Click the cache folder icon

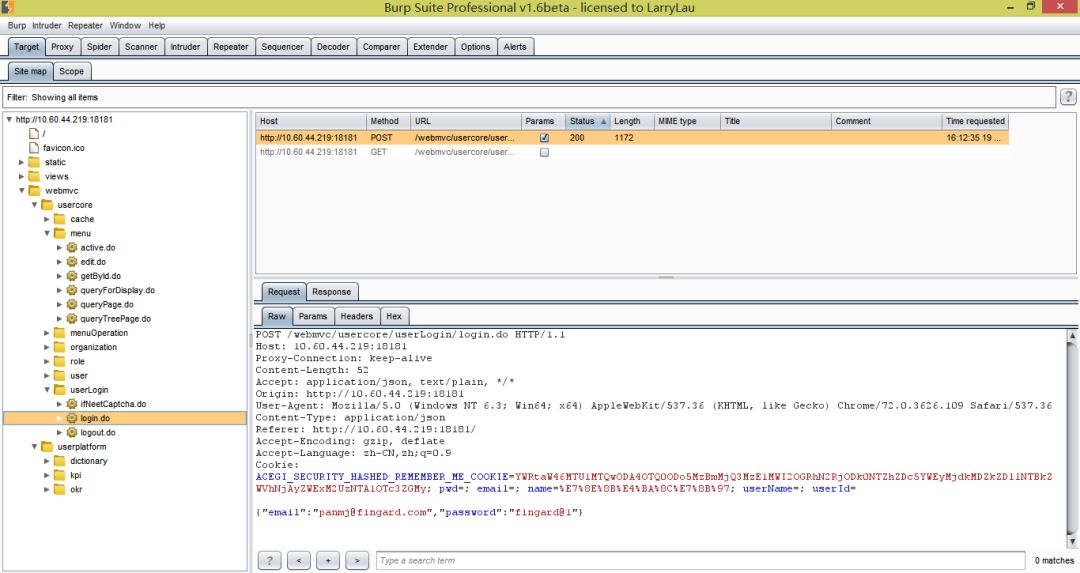click(59, 219)
